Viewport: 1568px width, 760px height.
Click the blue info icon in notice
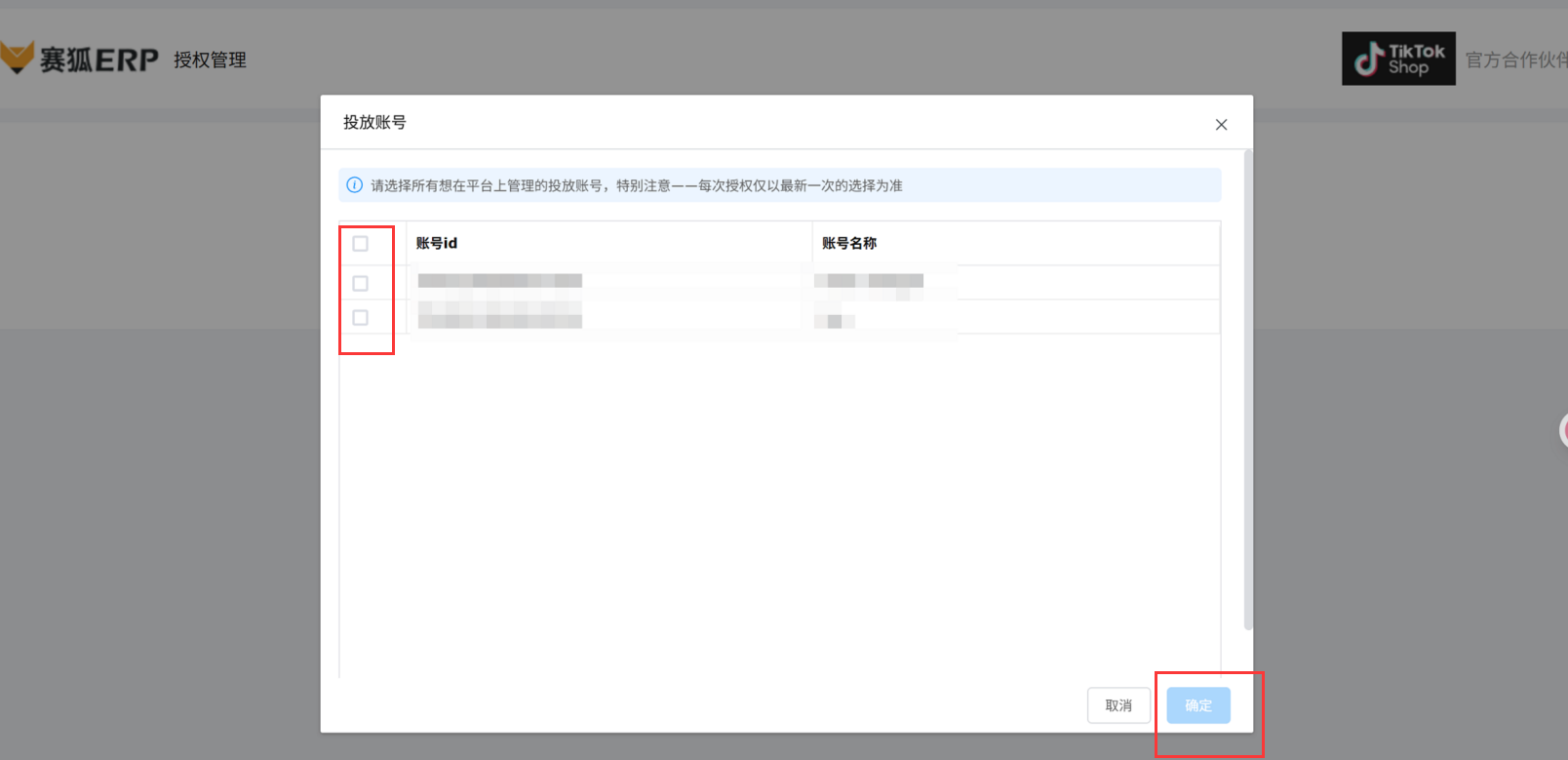click(355, 185)
